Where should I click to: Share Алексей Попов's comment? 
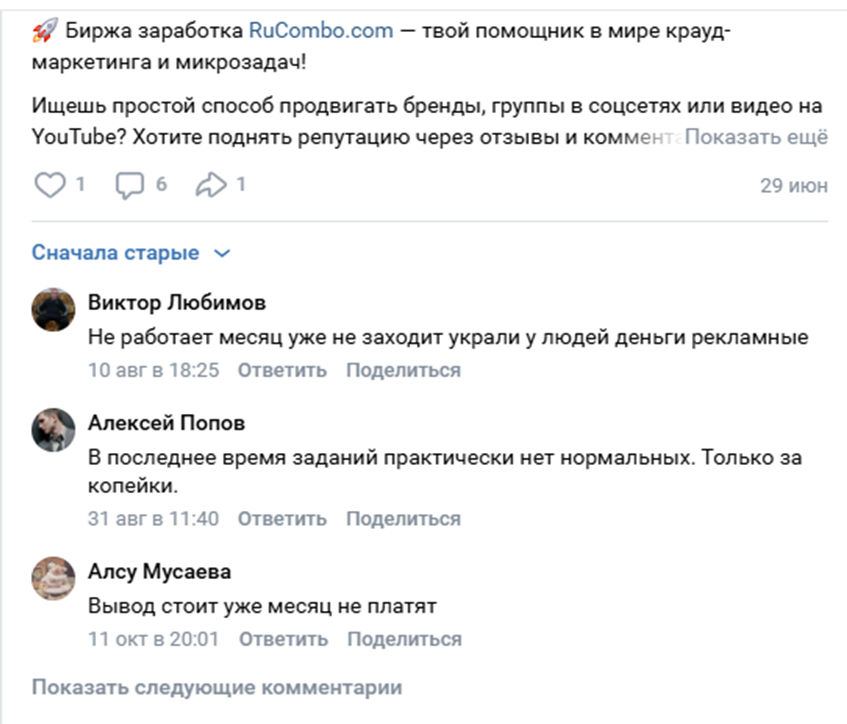403,519
